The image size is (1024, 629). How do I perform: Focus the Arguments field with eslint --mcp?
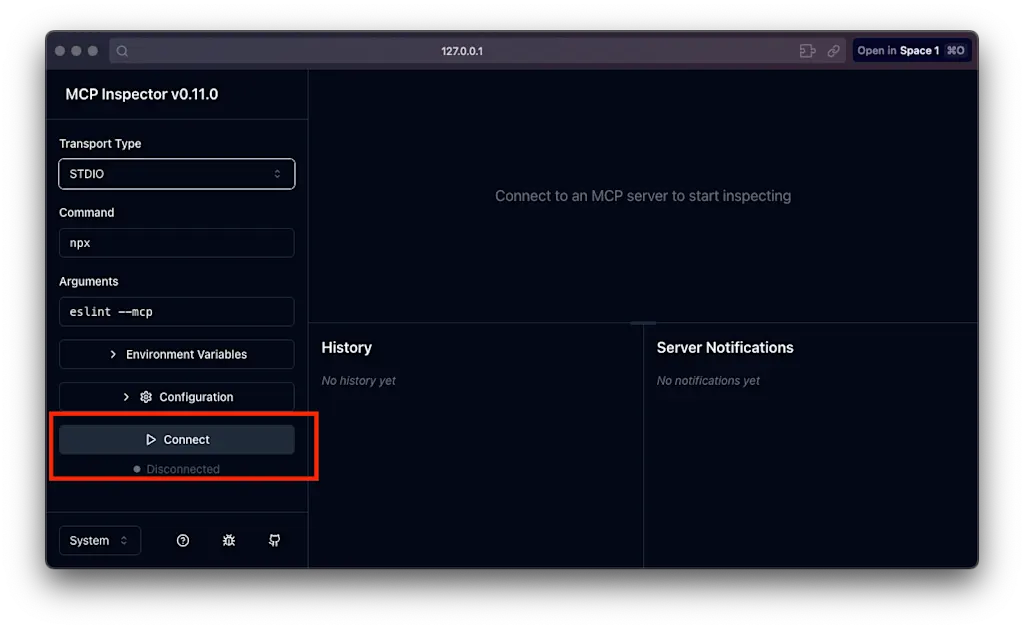[x=176, y=312]
